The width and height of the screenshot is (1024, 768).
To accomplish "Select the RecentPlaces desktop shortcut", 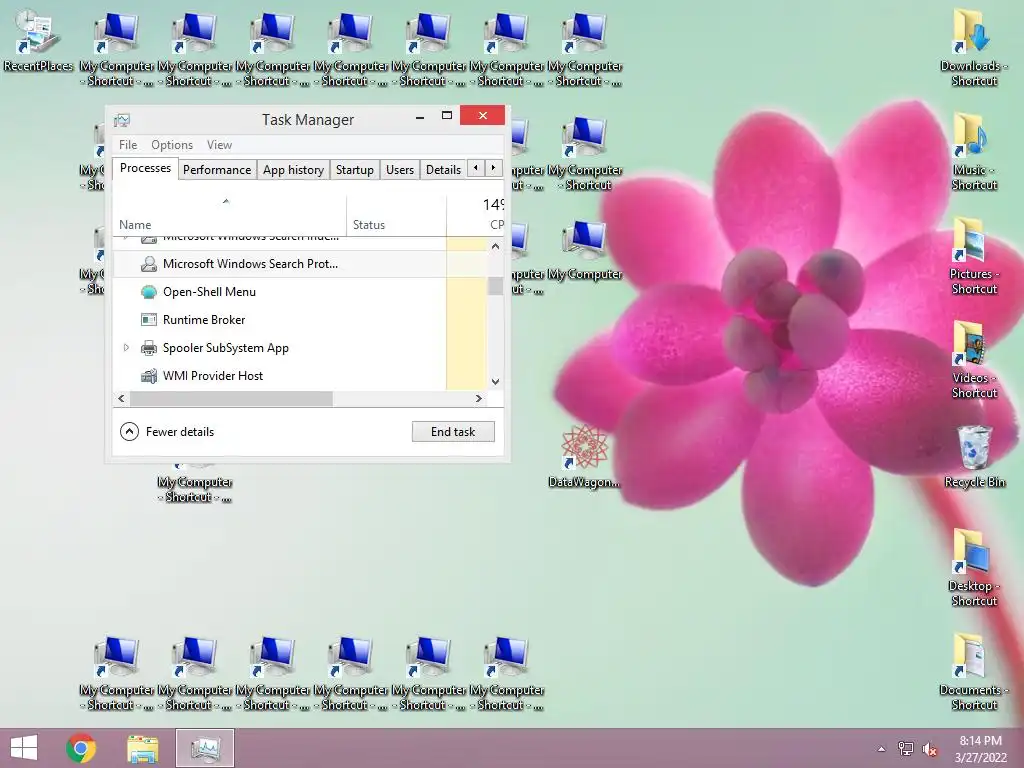I will pyautogui.click(x=38, y=40).
